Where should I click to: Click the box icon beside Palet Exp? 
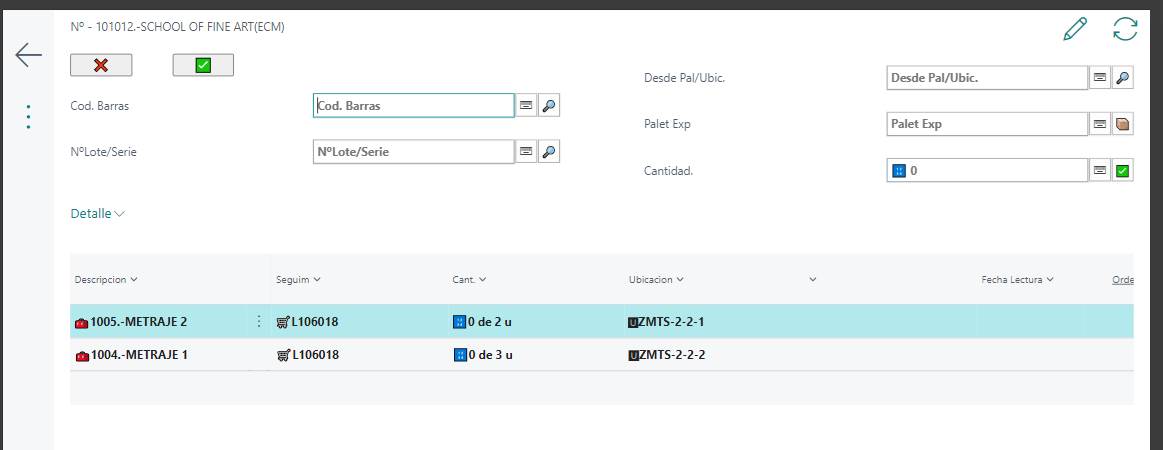point(1123,124)
